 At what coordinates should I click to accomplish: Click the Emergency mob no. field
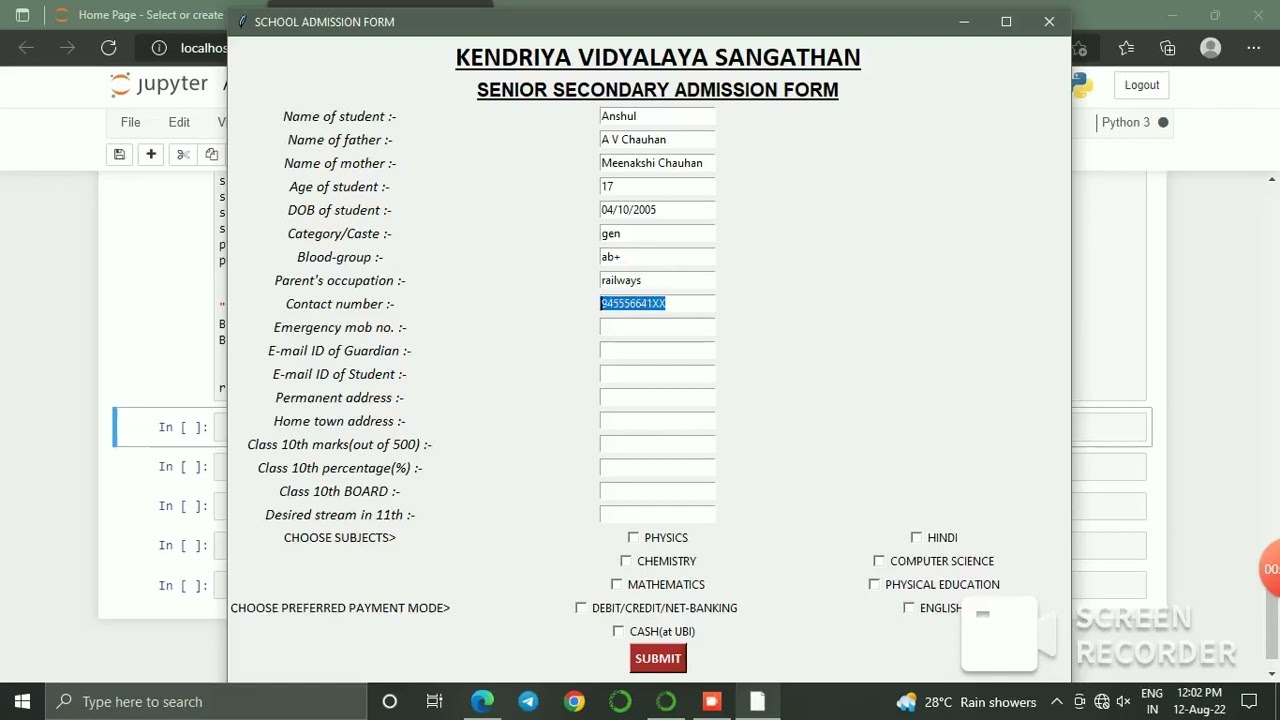coord(657,327)
